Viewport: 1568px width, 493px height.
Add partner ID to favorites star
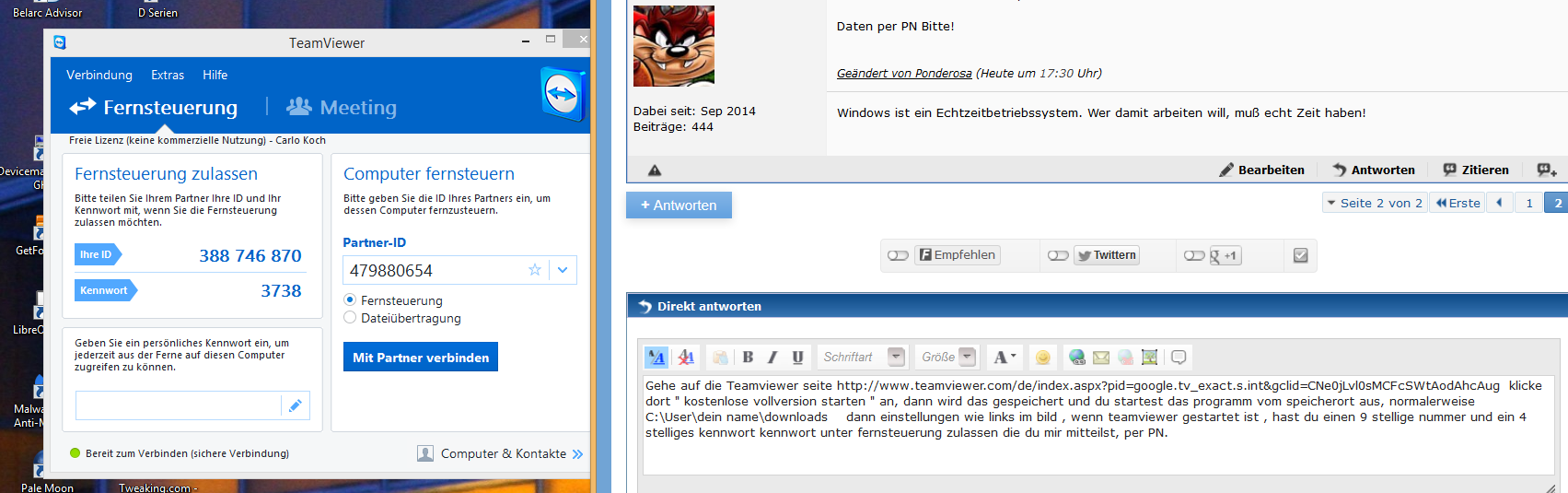[x=535, y=270]
